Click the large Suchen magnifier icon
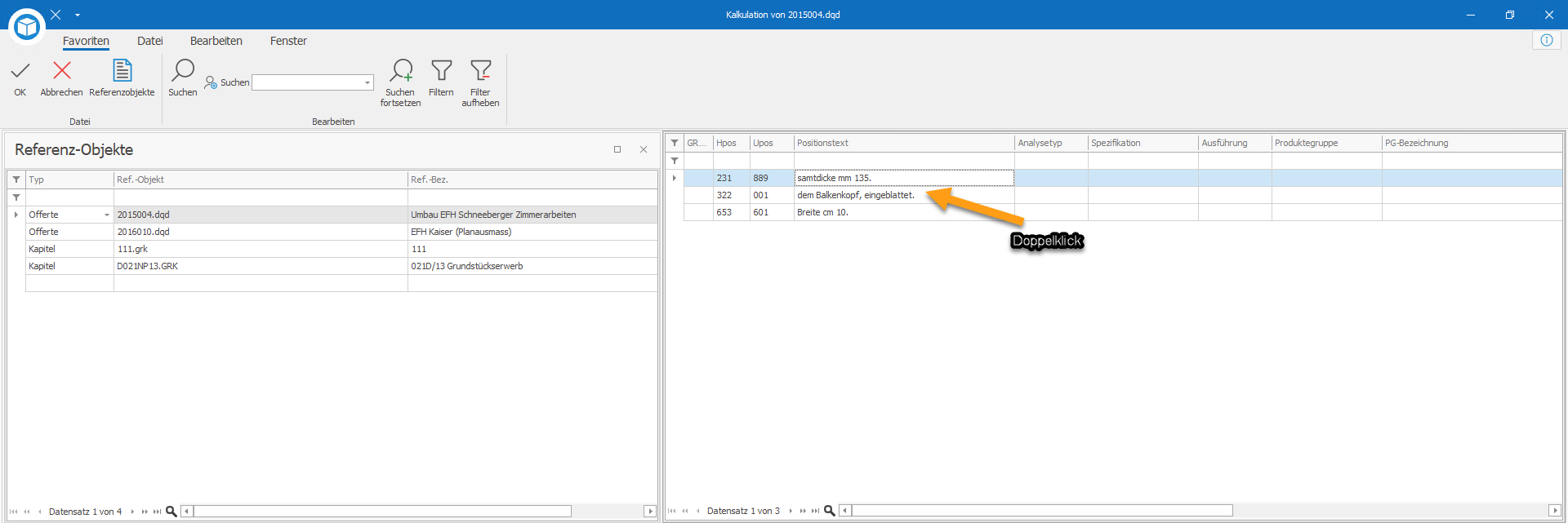This screenshot has height=523, width=1568. 183,71
